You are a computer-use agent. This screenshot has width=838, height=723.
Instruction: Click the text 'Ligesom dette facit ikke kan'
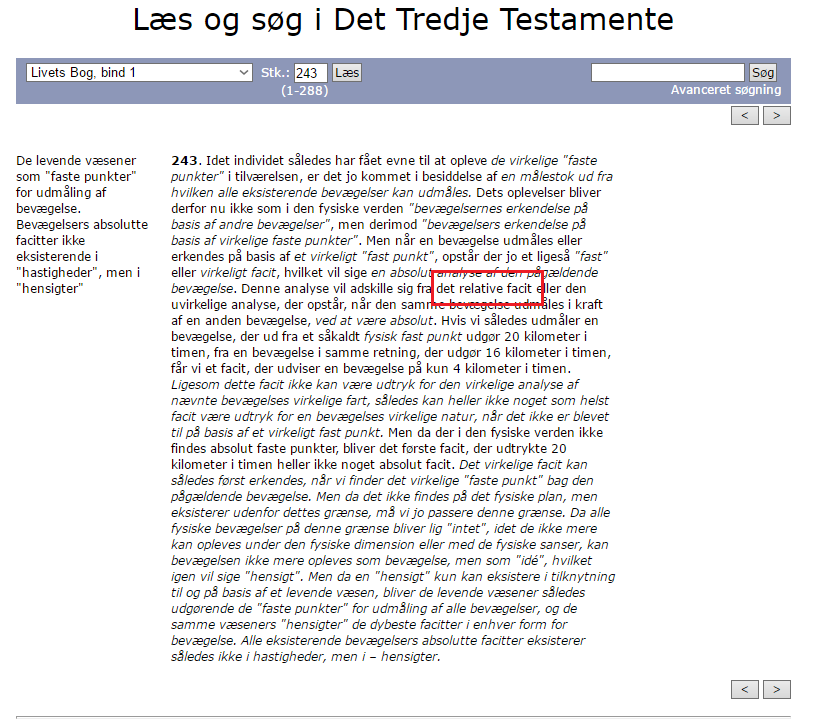point(252,385)
